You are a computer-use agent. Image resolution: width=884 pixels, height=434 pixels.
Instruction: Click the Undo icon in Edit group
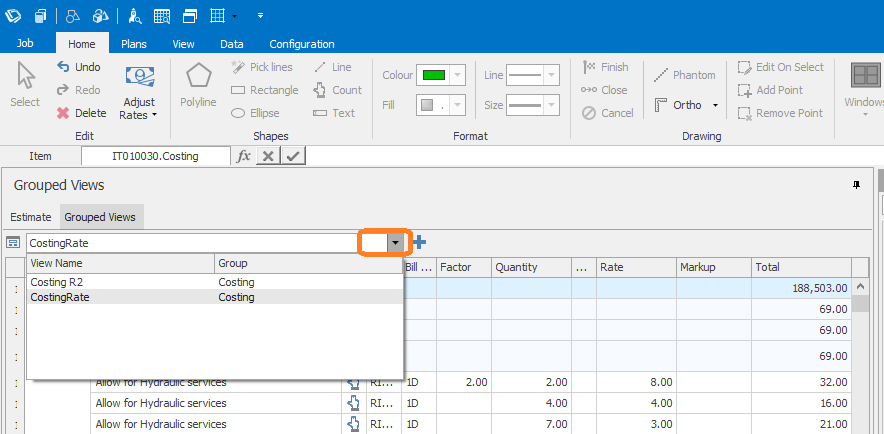click(x=64, y=67)
